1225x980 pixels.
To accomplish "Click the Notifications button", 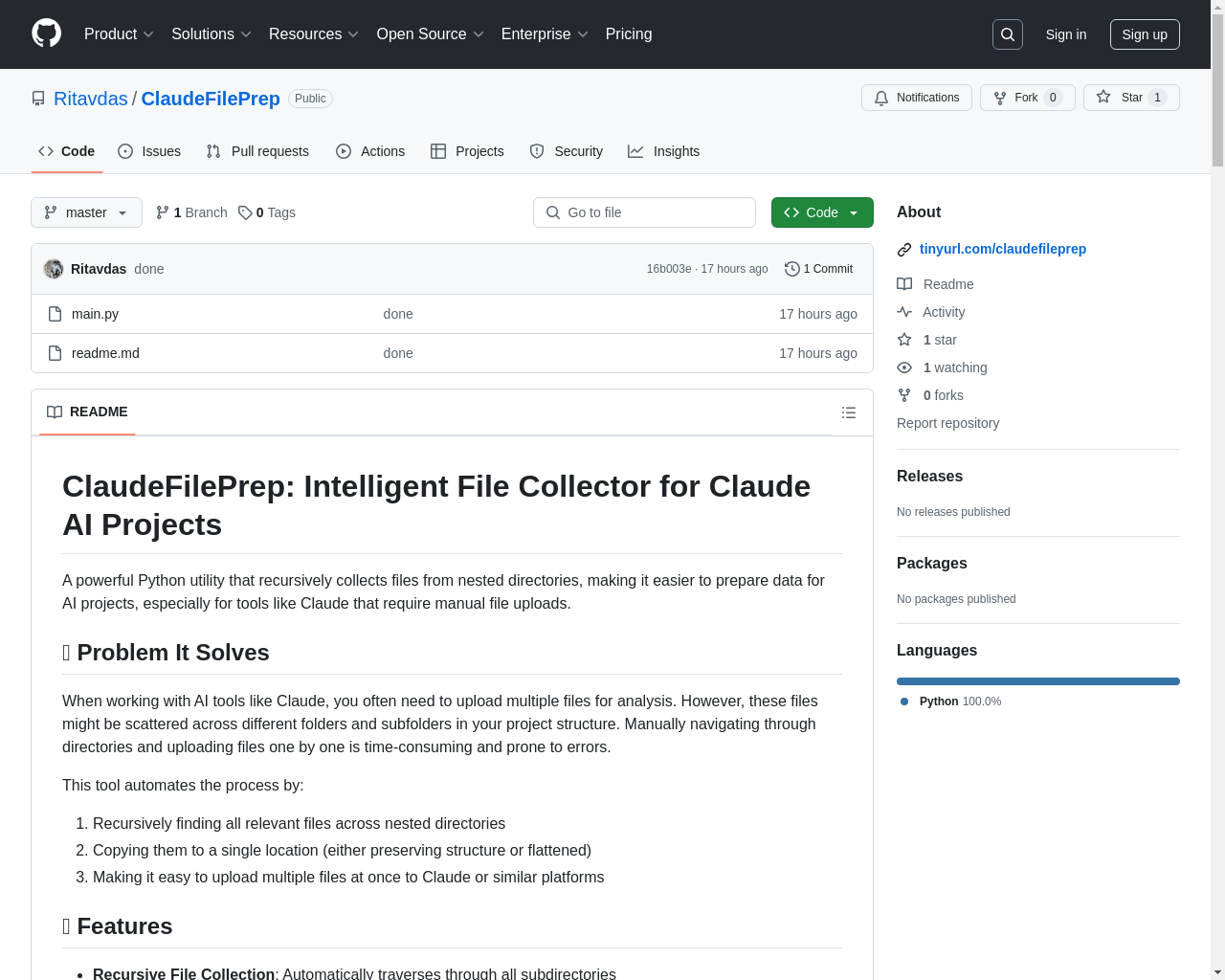I will 917,98.
